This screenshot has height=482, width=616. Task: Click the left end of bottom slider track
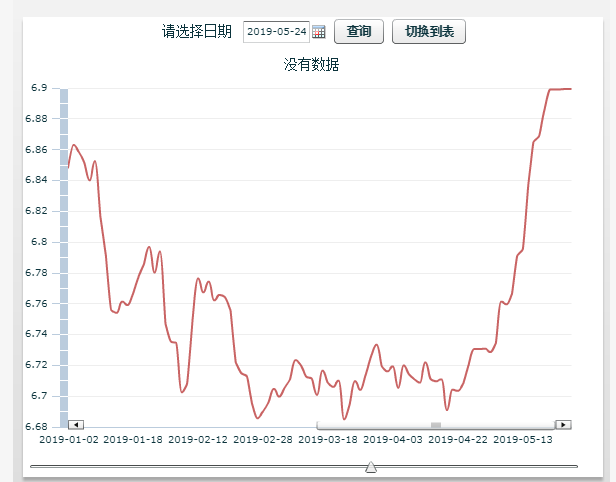(x=34, y=466)
